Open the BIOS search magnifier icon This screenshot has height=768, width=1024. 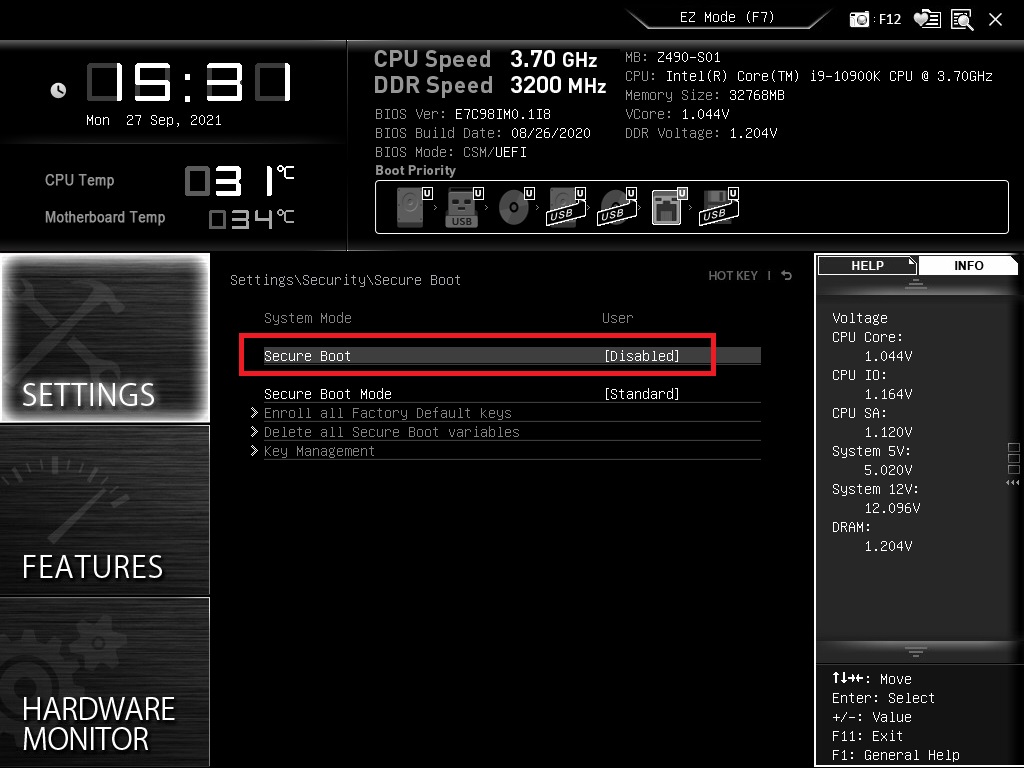pos(962,20)
